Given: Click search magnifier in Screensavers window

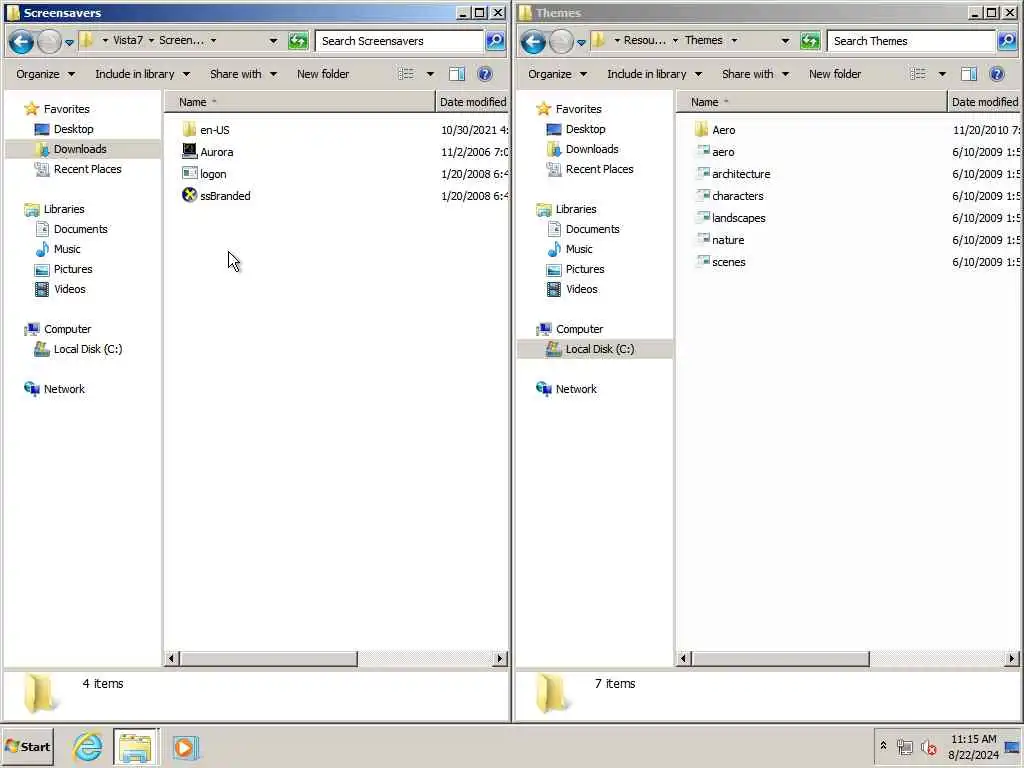Looking at the screenshot, I should (x=496, y=40).
